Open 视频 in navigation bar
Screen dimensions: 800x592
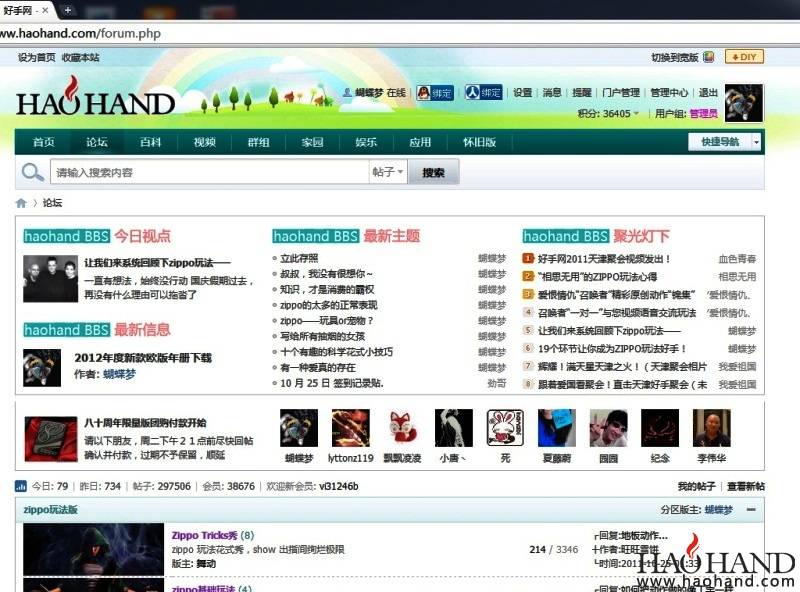click(205, 142)
